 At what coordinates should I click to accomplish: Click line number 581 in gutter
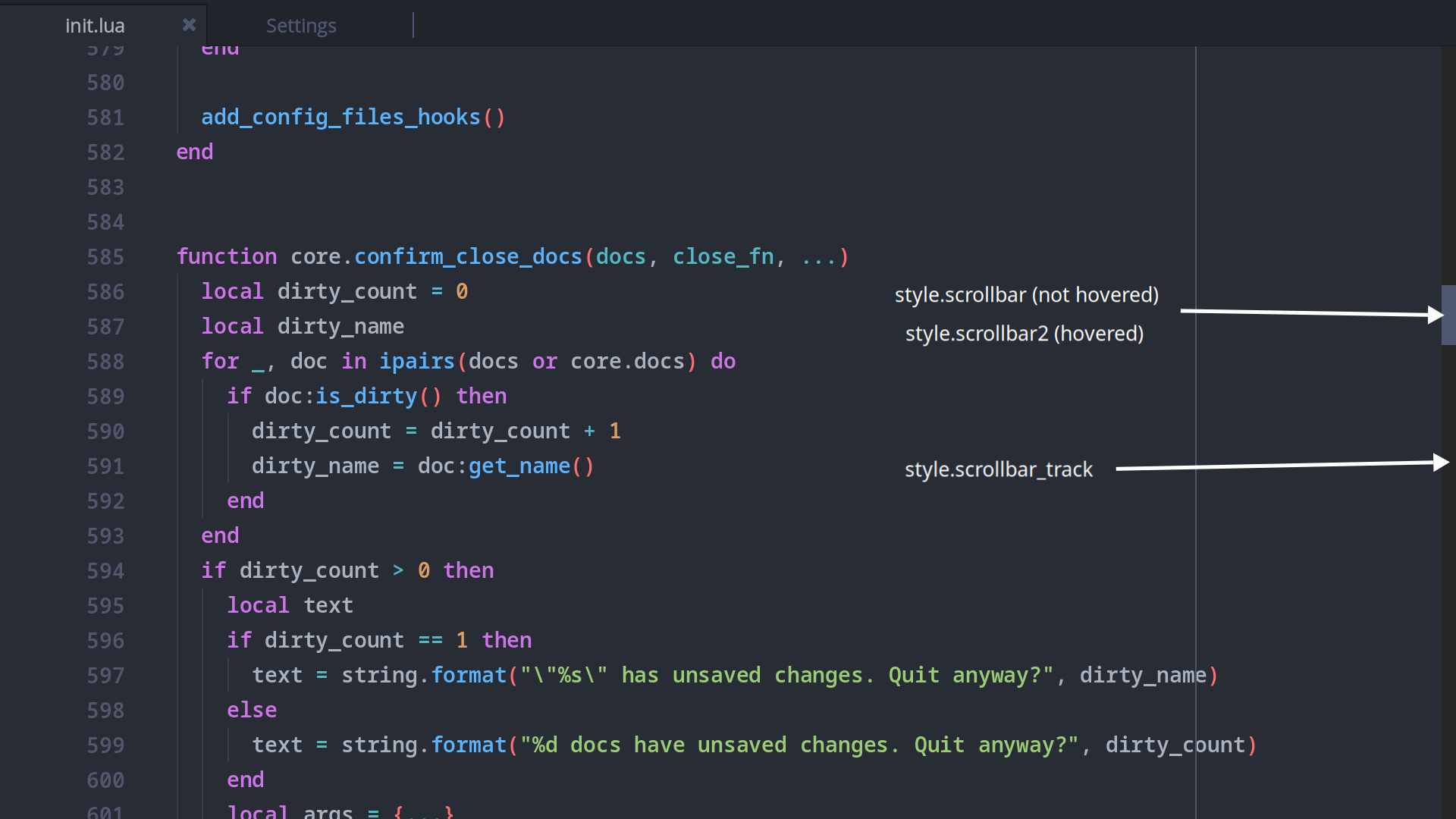[105, 118]
